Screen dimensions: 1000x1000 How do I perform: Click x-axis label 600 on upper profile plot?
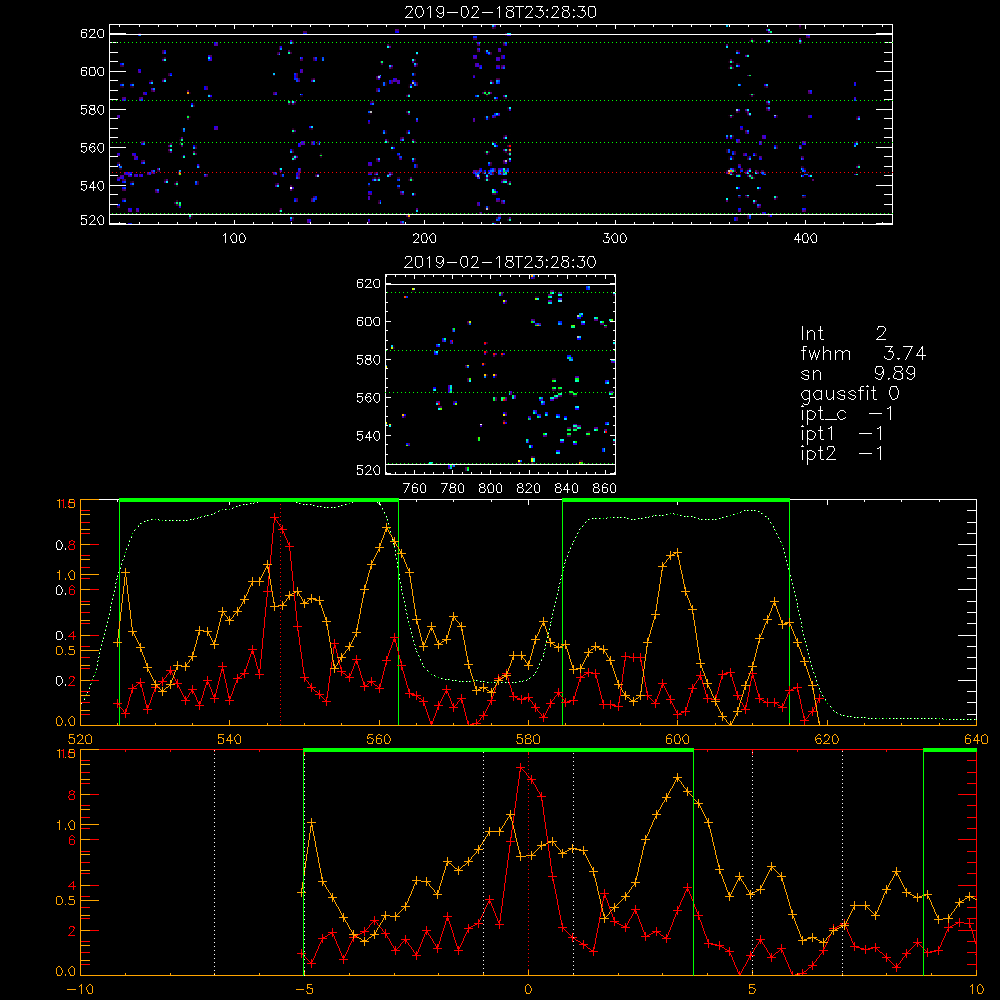coord(677,739)
